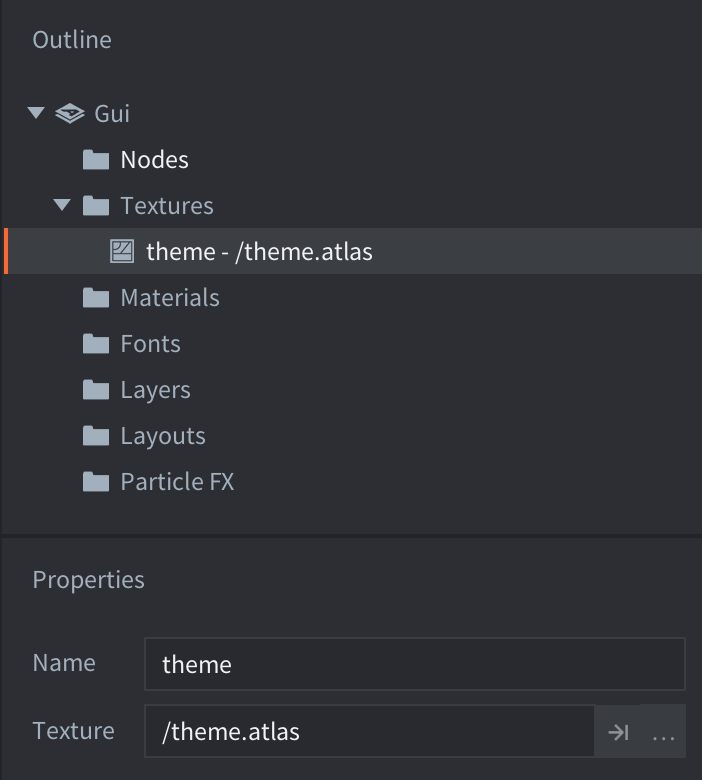Click the Texture path field

pyautogui.click(x=370, y=732)
